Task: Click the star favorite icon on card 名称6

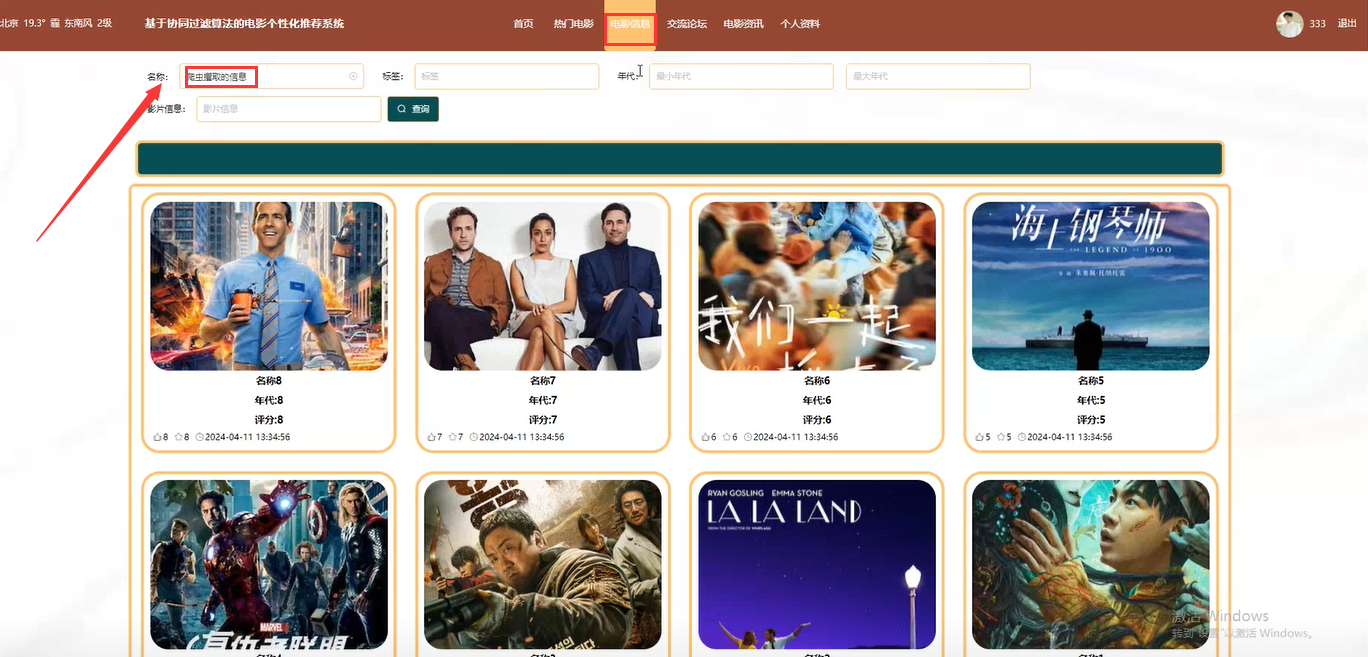Action: (x=726, y=437)
